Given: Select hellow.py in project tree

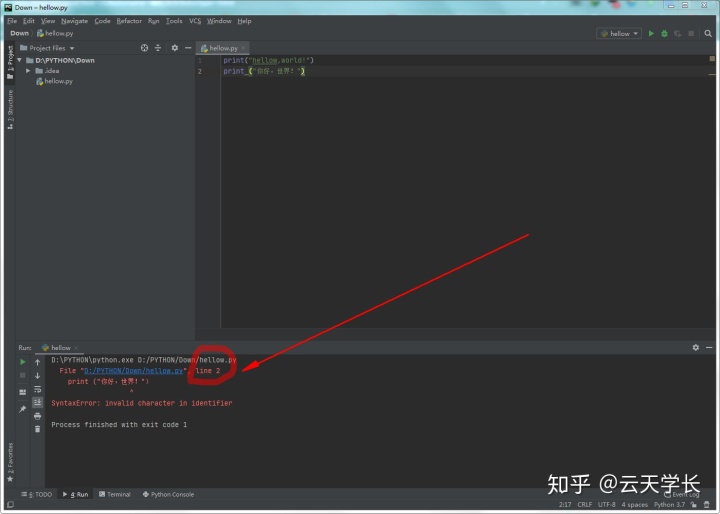Looking at the screenshot, I should 55,81.
